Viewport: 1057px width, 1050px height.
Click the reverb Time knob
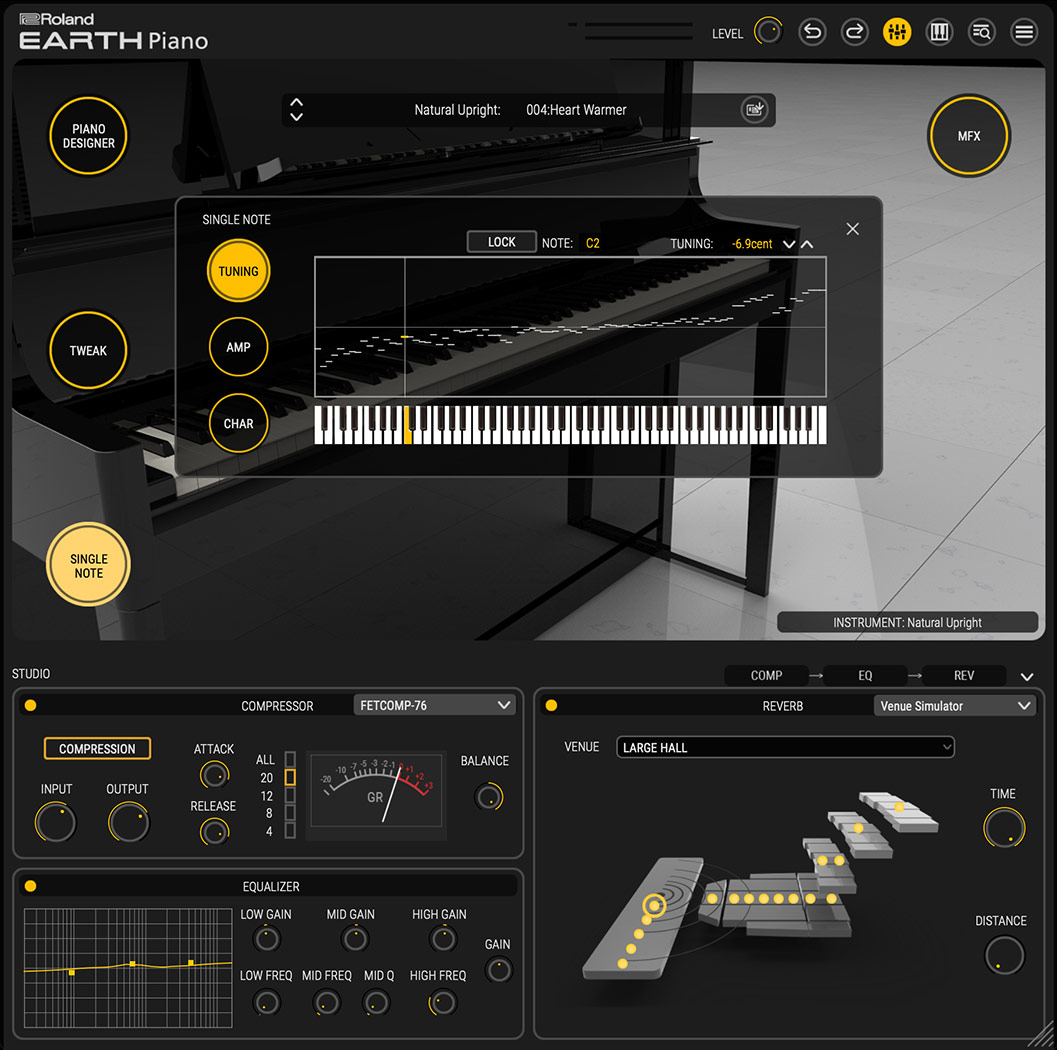click(x=1004, y=828)
